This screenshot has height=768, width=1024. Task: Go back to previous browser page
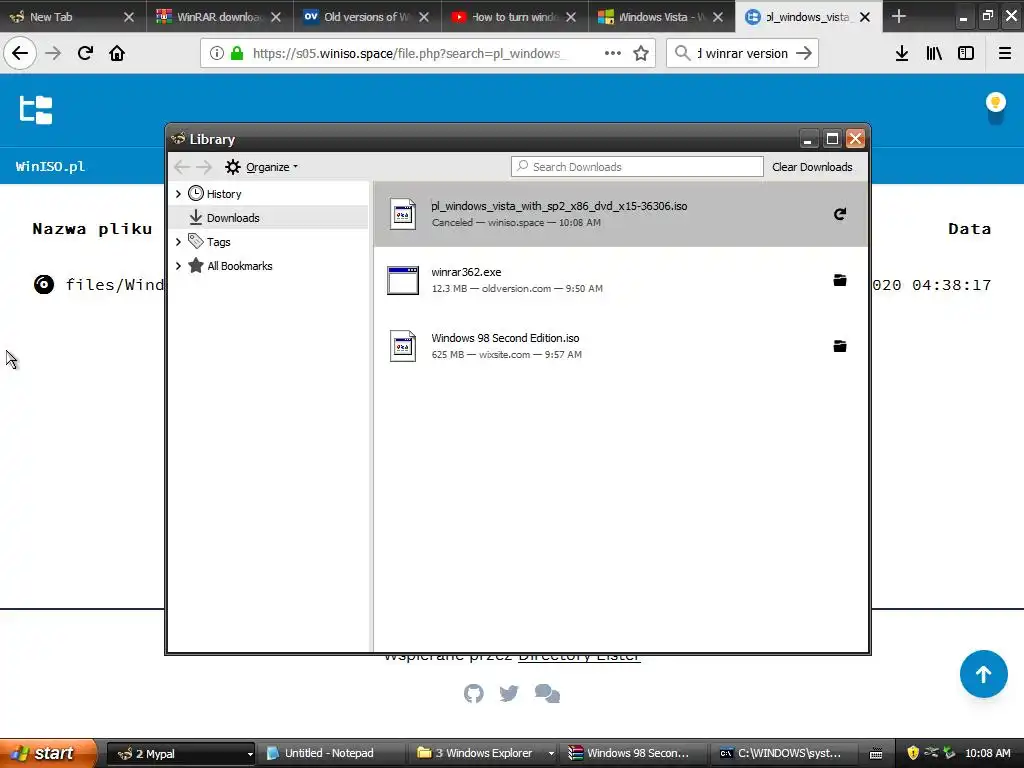pos(20,53)
